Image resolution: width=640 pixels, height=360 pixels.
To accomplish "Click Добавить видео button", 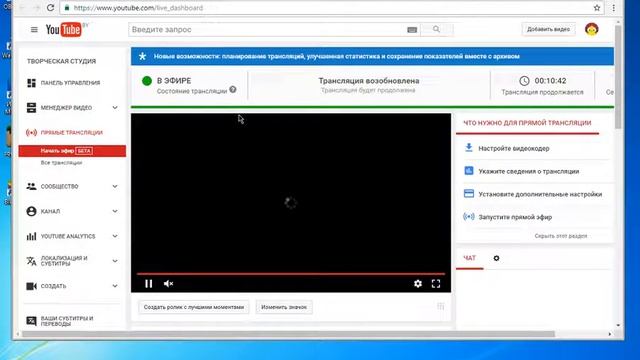I will point(548,29).
